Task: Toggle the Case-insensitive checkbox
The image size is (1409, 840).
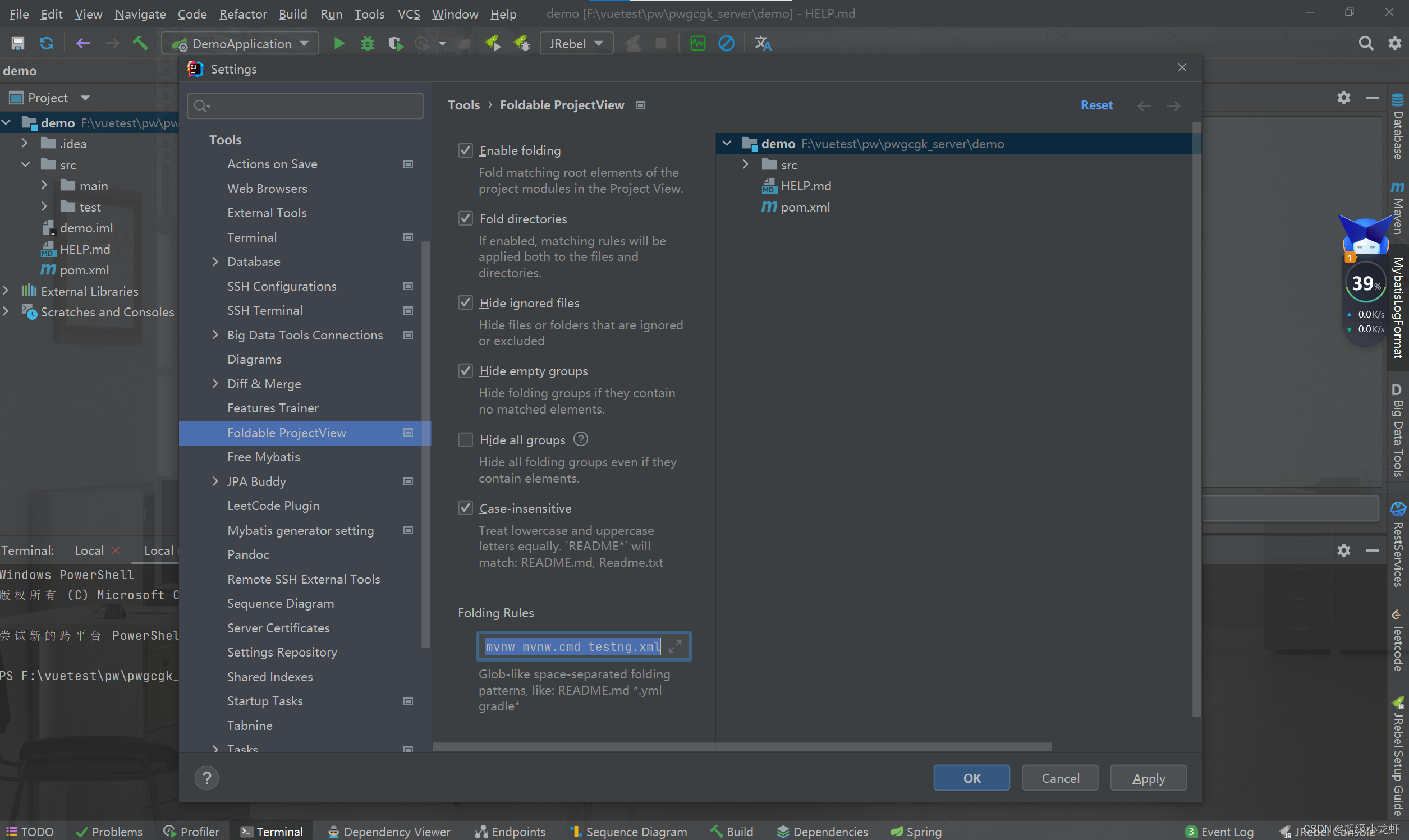Action: click(464, 508)
